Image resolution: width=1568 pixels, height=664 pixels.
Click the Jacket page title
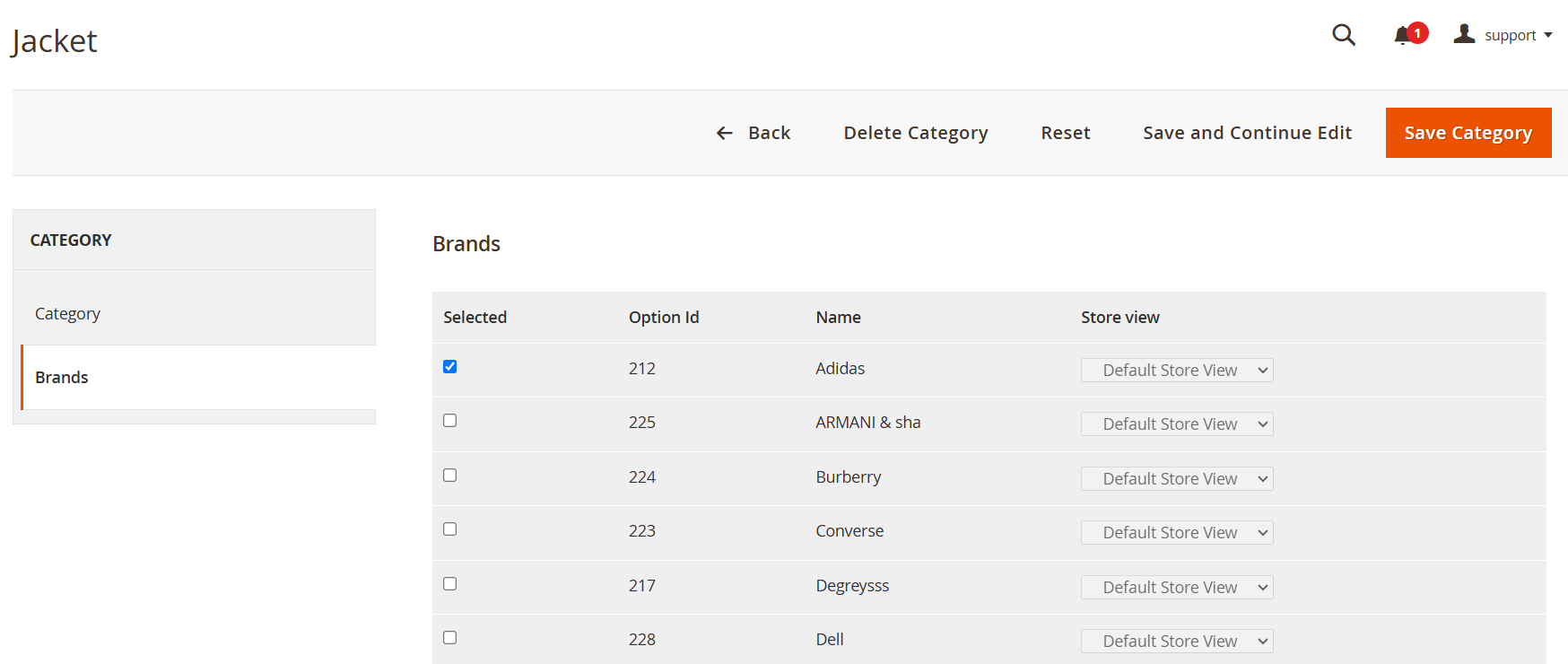54,41
